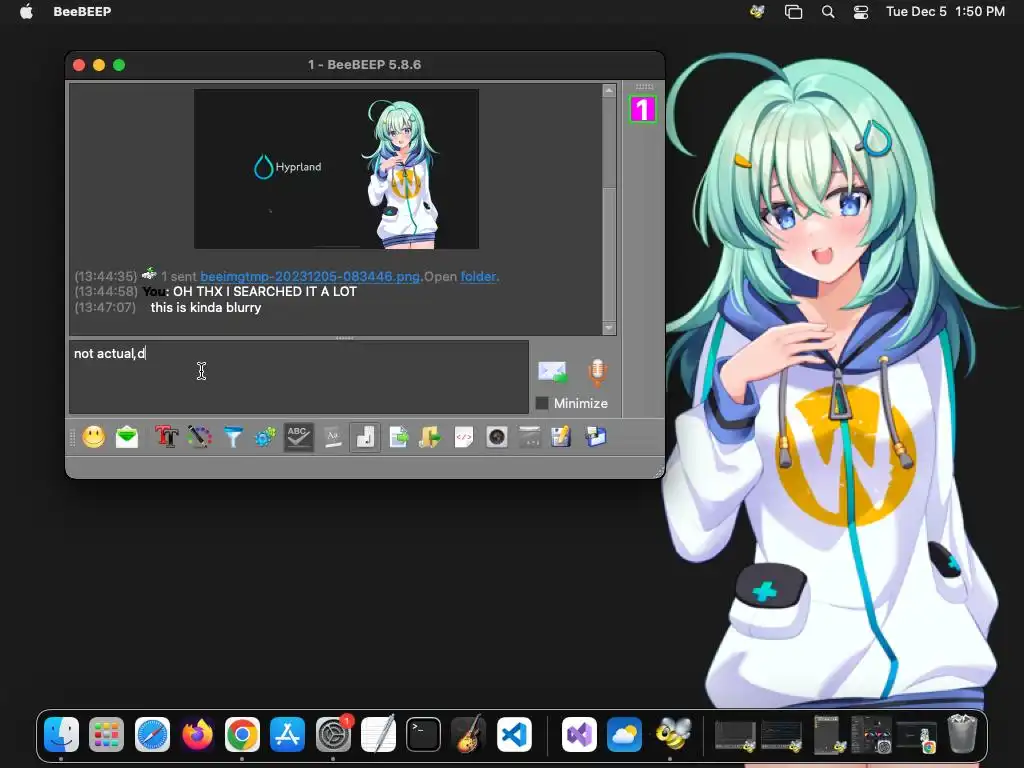Click the BeeBEEP bee menu bar icon
Image resolution: width=1024 pixels, height=768 pixels.
(758, 11)
